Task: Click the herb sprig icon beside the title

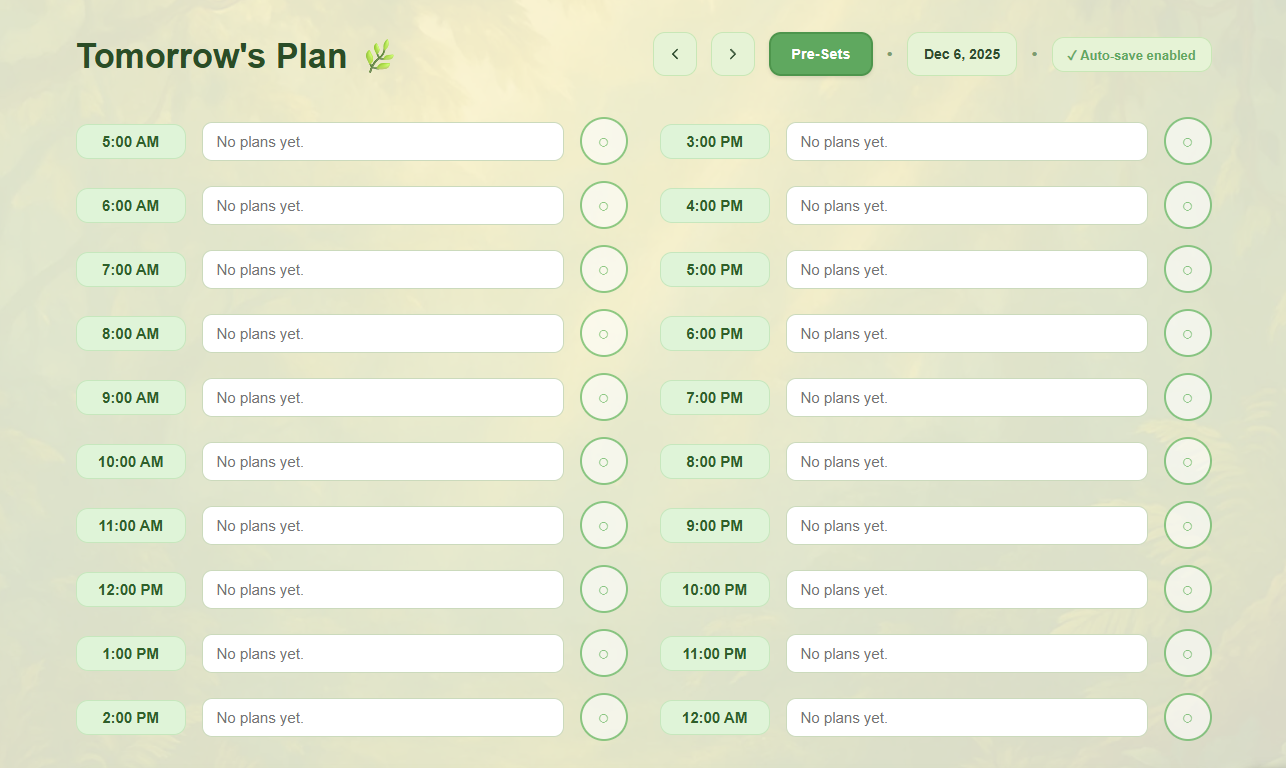Action: coord(379,57)
